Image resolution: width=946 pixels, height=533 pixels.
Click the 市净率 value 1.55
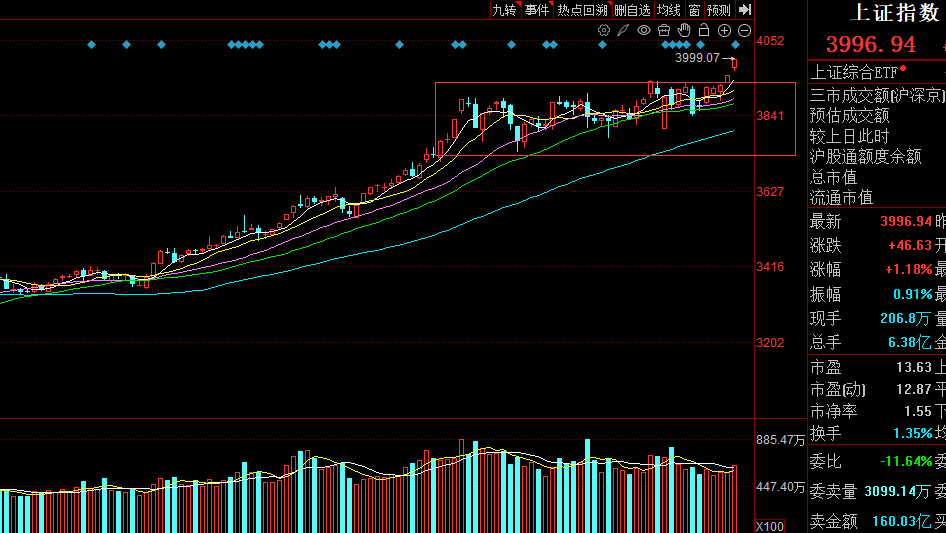tap(918, 411)
